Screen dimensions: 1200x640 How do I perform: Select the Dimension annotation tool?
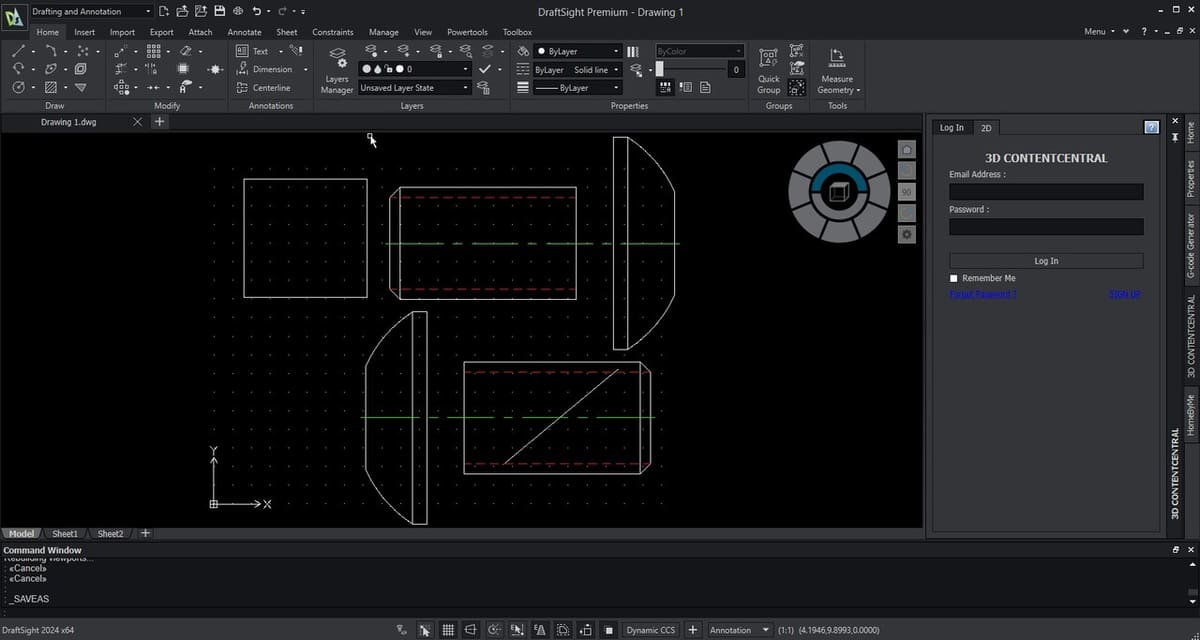pos(273,69)
